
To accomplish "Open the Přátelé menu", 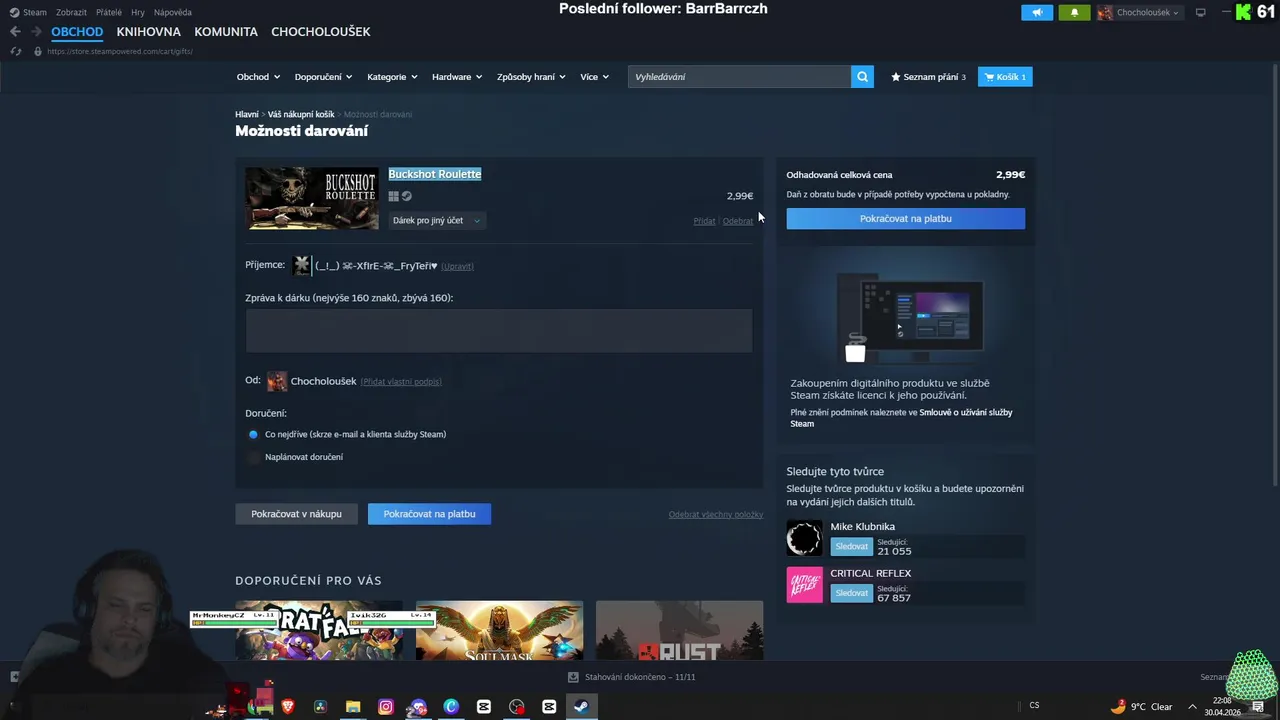I will tap(109, 12).
